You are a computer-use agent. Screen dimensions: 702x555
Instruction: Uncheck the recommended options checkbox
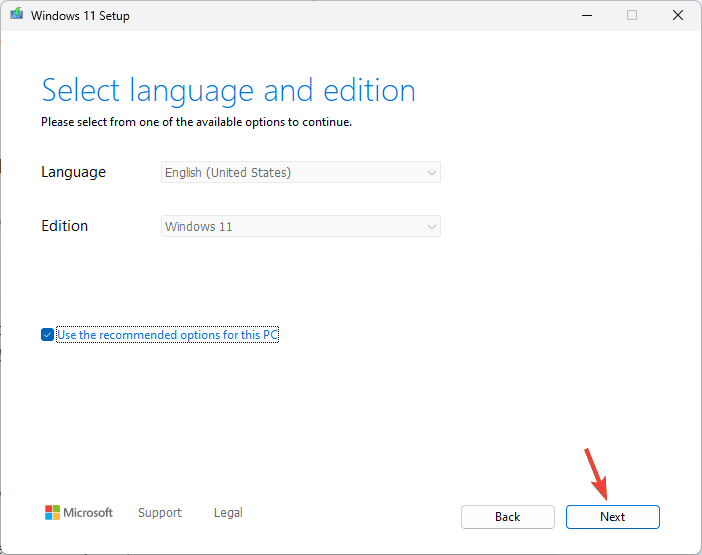click(x=47, y=335)
